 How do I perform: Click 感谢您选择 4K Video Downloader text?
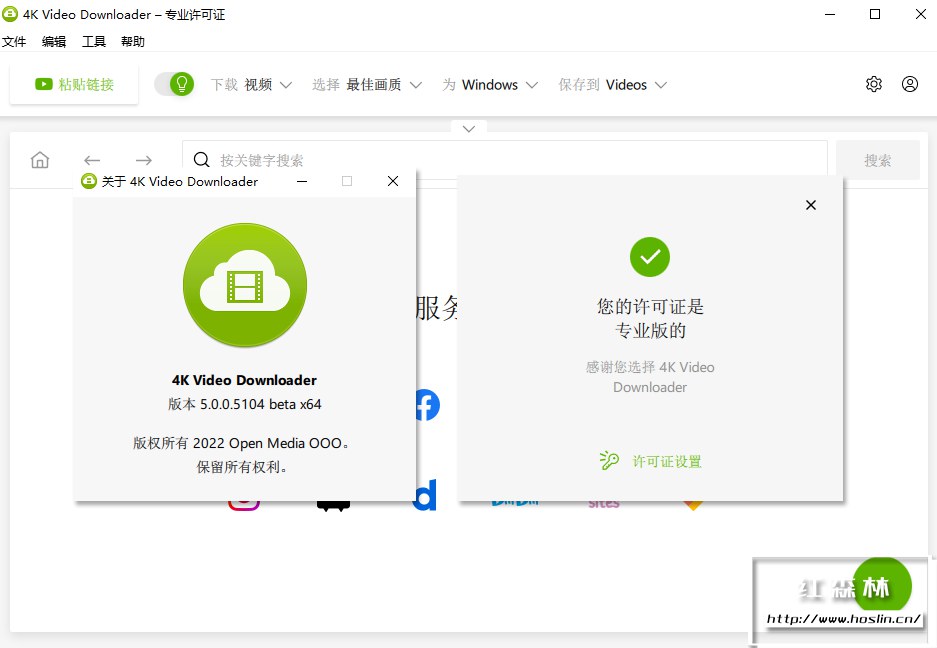[650, 377]
